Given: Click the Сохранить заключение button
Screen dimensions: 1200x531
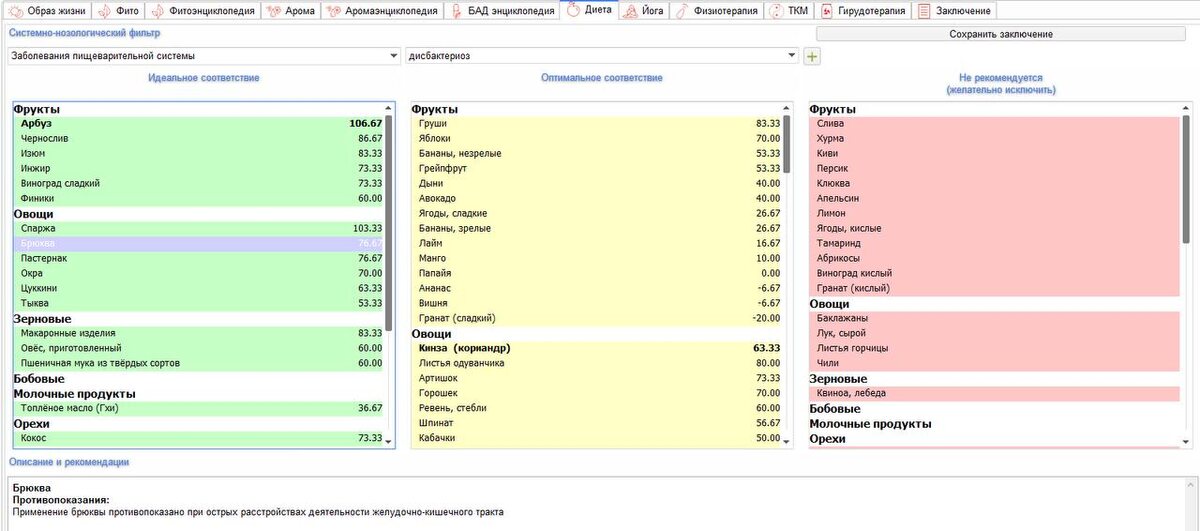Looking at the screenshot, I should point(1001,33).
